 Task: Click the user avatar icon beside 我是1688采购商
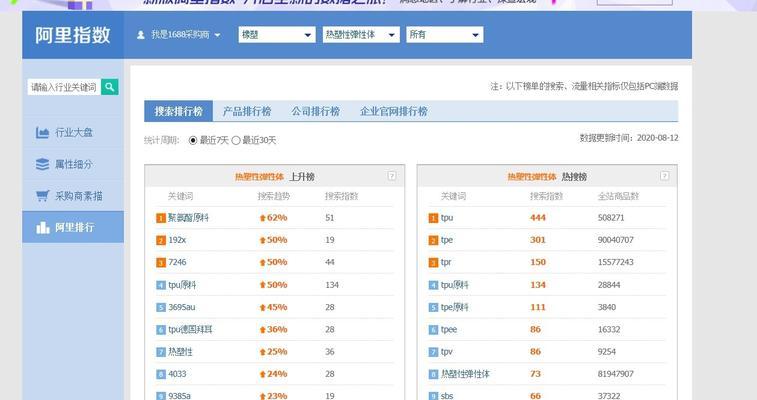(140, 35)
